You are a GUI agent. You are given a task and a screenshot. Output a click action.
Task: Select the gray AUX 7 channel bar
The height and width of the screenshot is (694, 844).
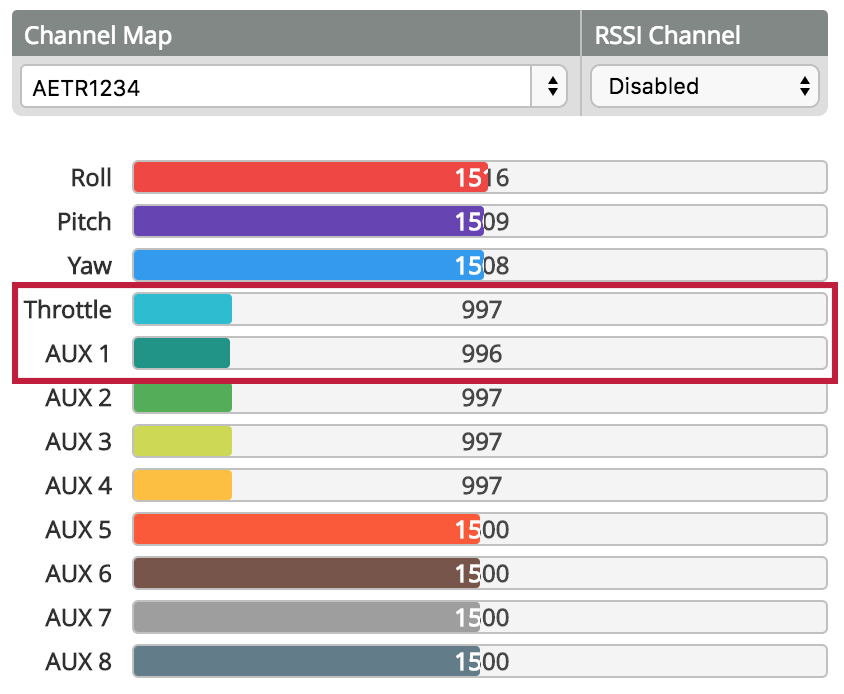tap(306, 618)
